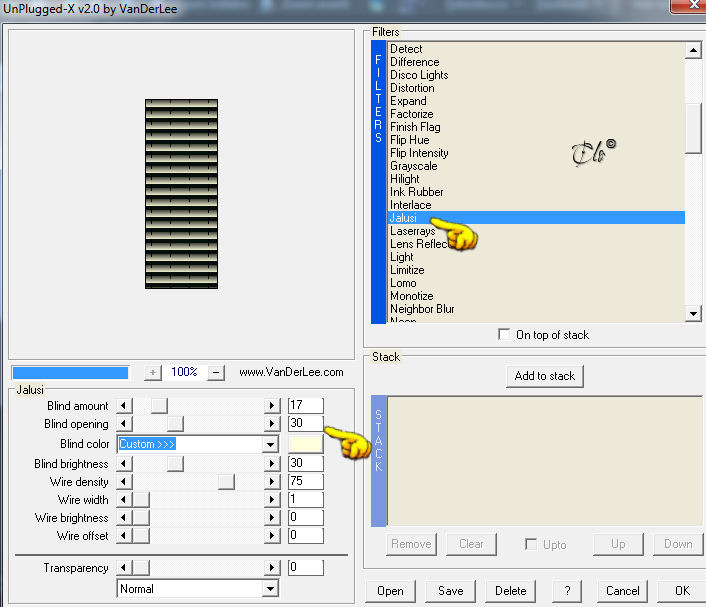The image size is (706, 607).
Task: Click the question mark help button
Action: (567, 590)
